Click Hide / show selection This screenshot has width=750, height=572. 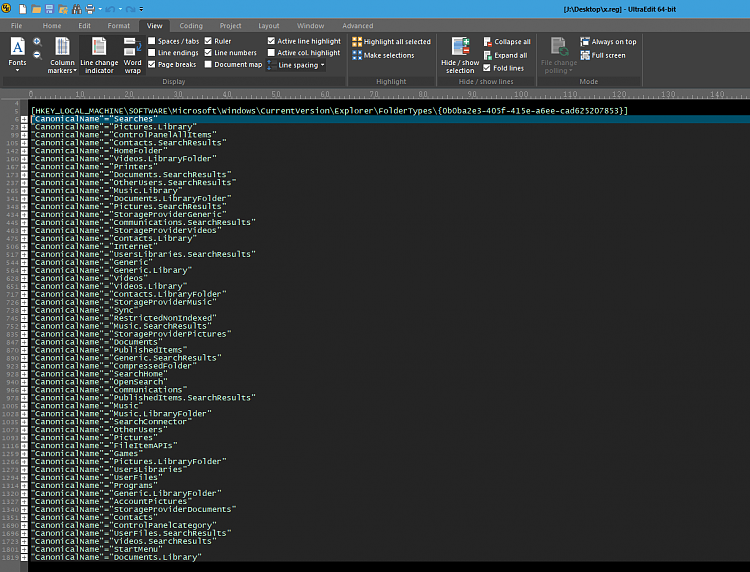pos(460,55)
